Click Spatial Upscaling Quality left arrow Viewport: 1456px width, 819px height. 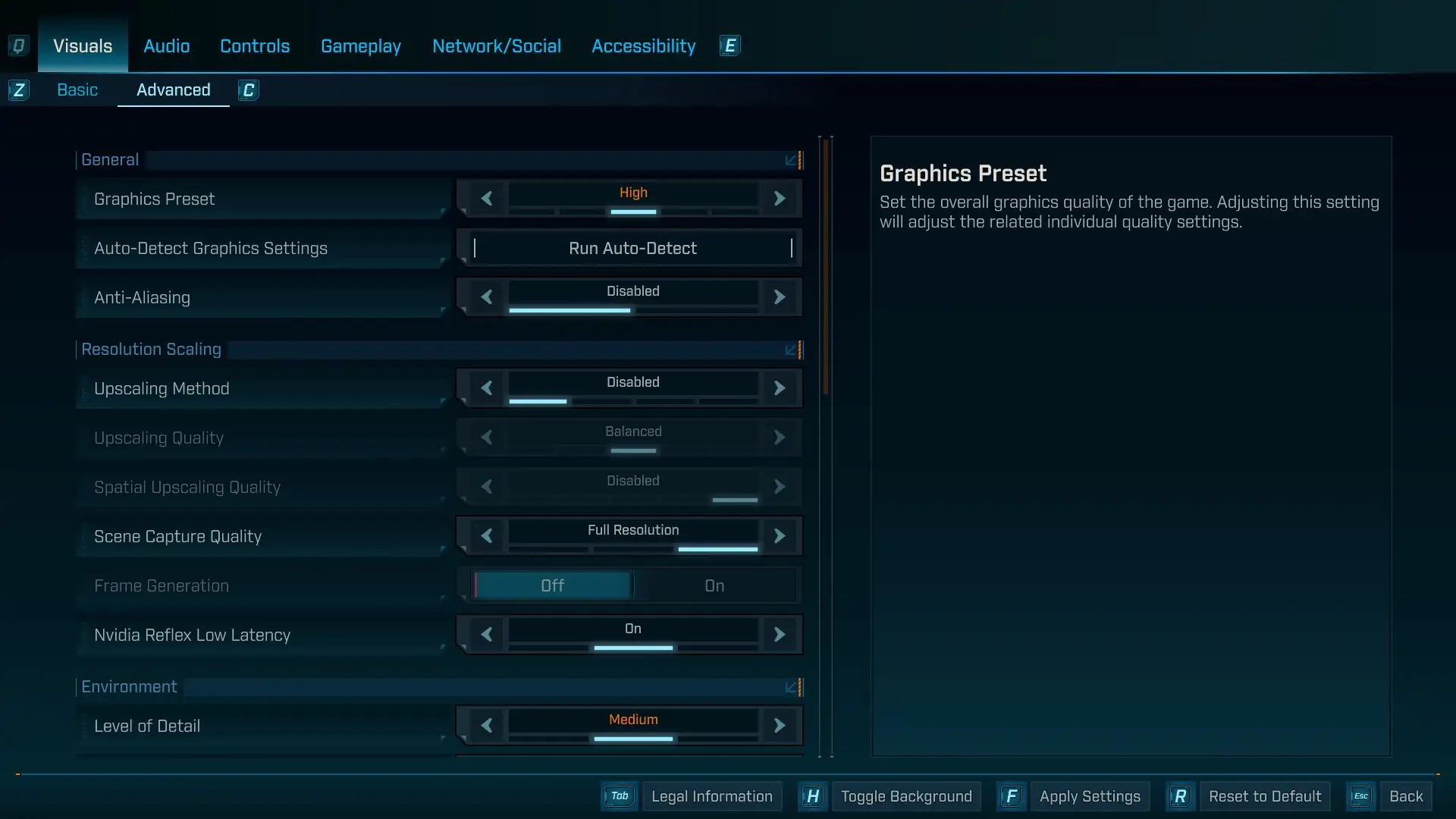[x=487, y=487]
